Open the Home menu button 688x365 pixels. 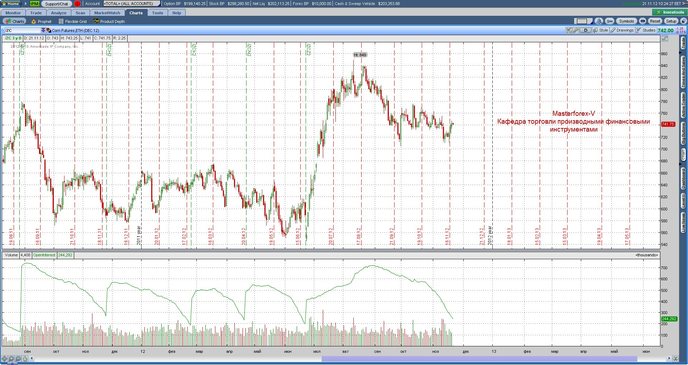(12, 4)
